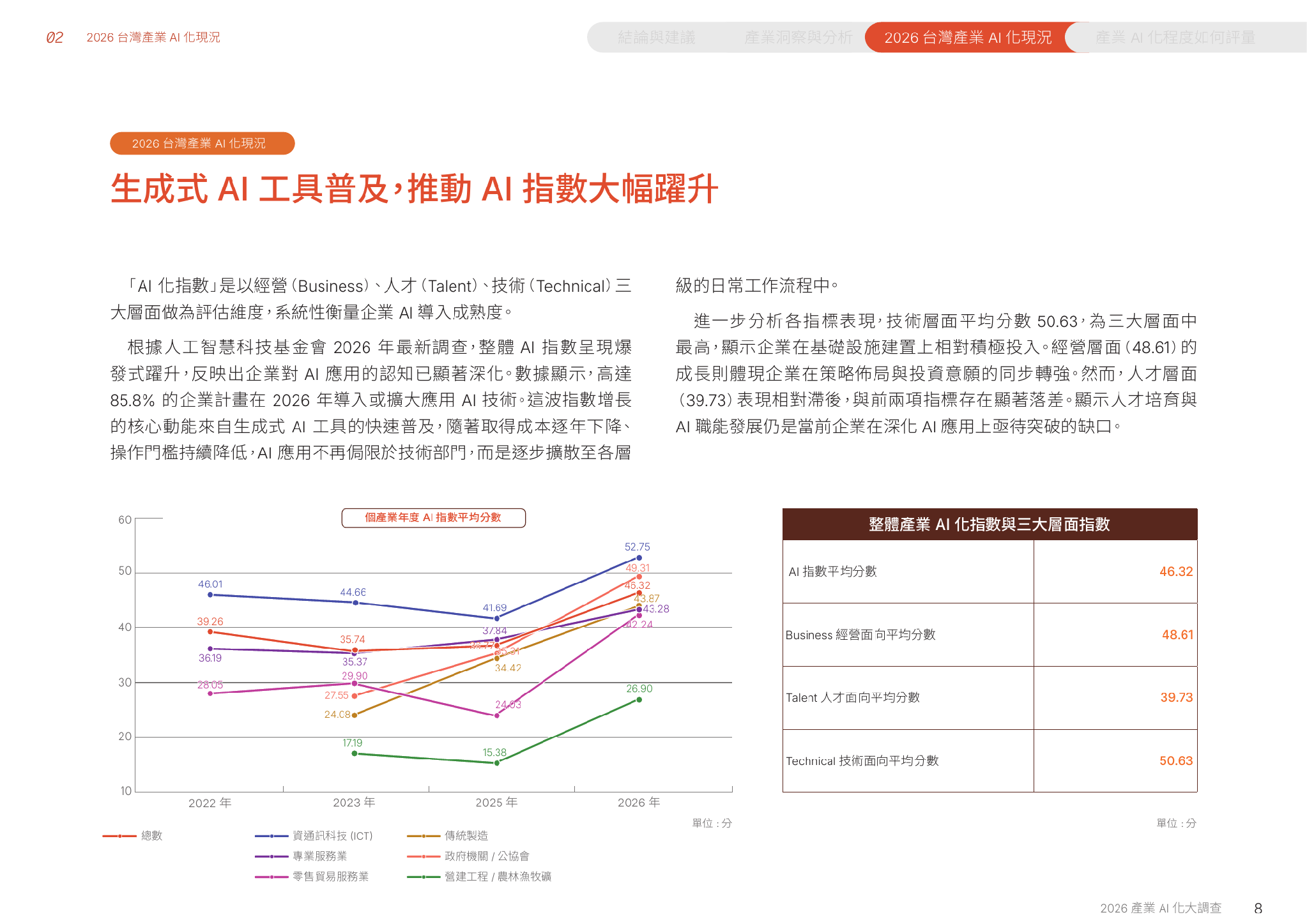Click the 傳統製造 legend line swatch

pos(423,836)
